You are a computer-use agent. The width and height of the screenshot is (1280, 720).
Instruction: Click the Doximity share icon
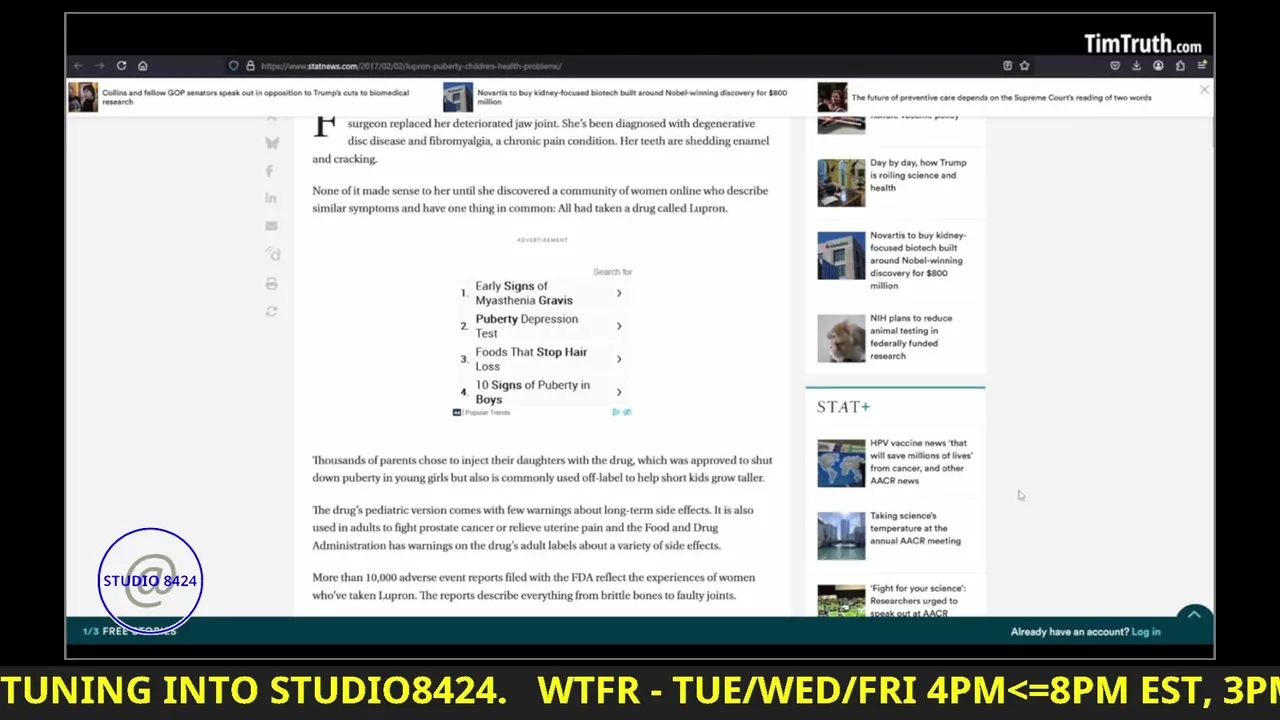(273, 254)
